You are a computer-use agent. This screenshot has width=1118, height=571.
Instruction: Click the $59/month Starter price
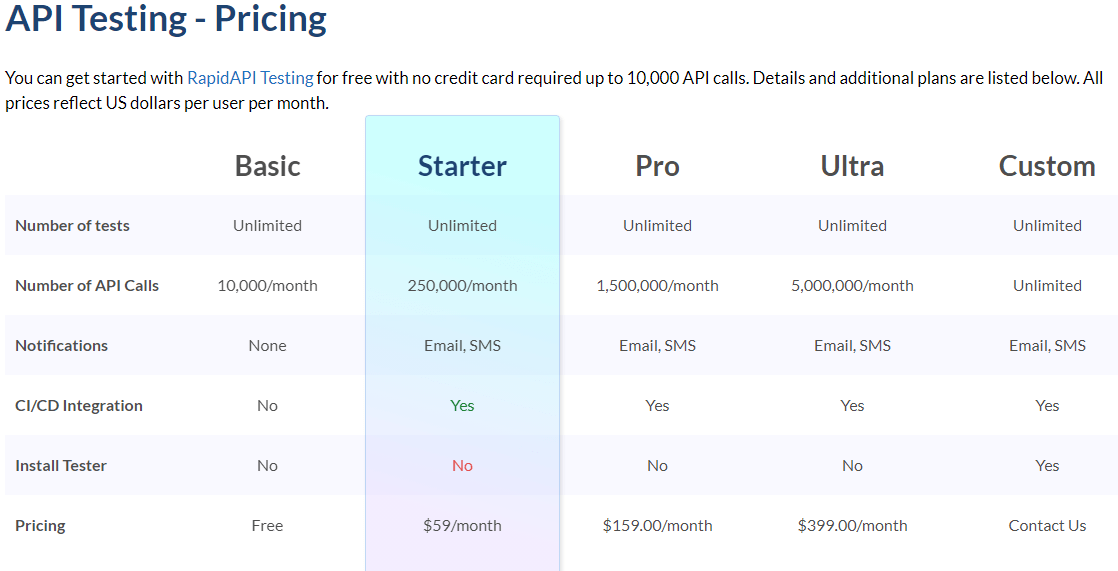(462, 525)
